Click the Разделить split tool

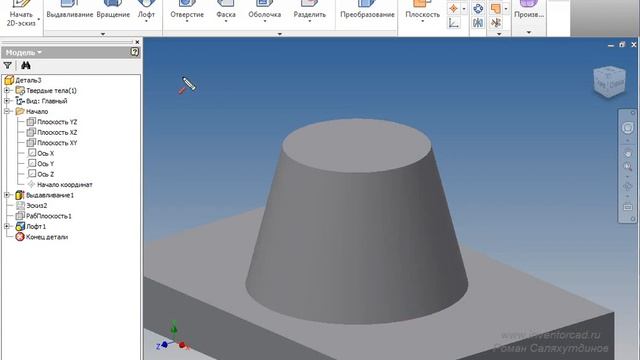click(x=309, y=11)
